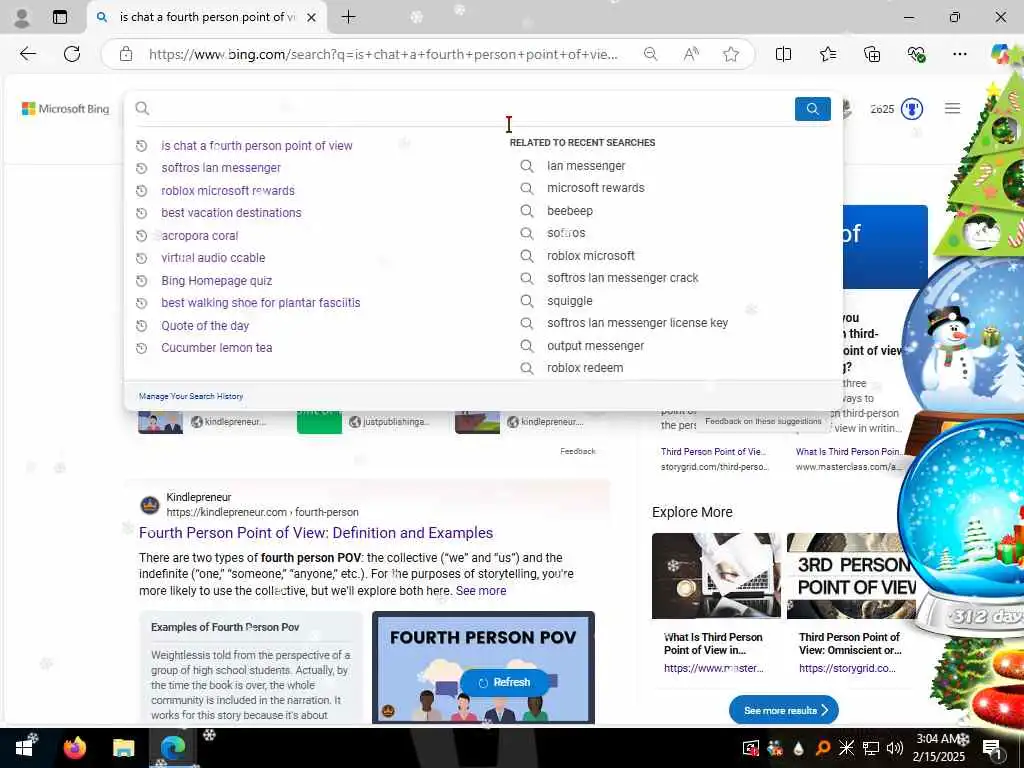Select history item 'roblox microsoft rewards'
Viewport: 1024px width, 768px height.
228,191
